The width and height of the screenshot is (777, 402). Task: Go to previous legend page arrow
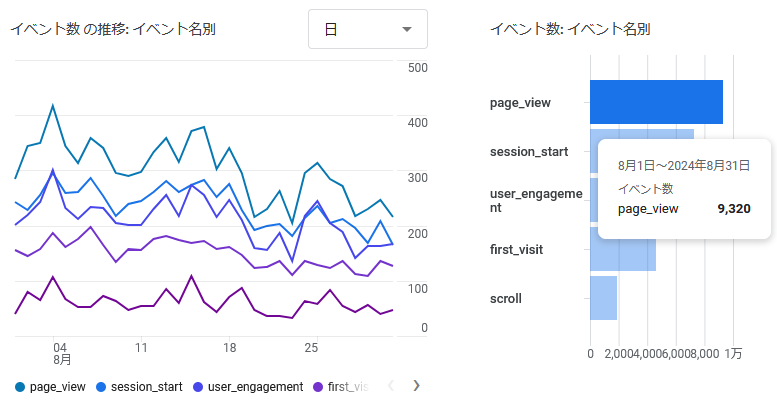click(x=390, y=385)
